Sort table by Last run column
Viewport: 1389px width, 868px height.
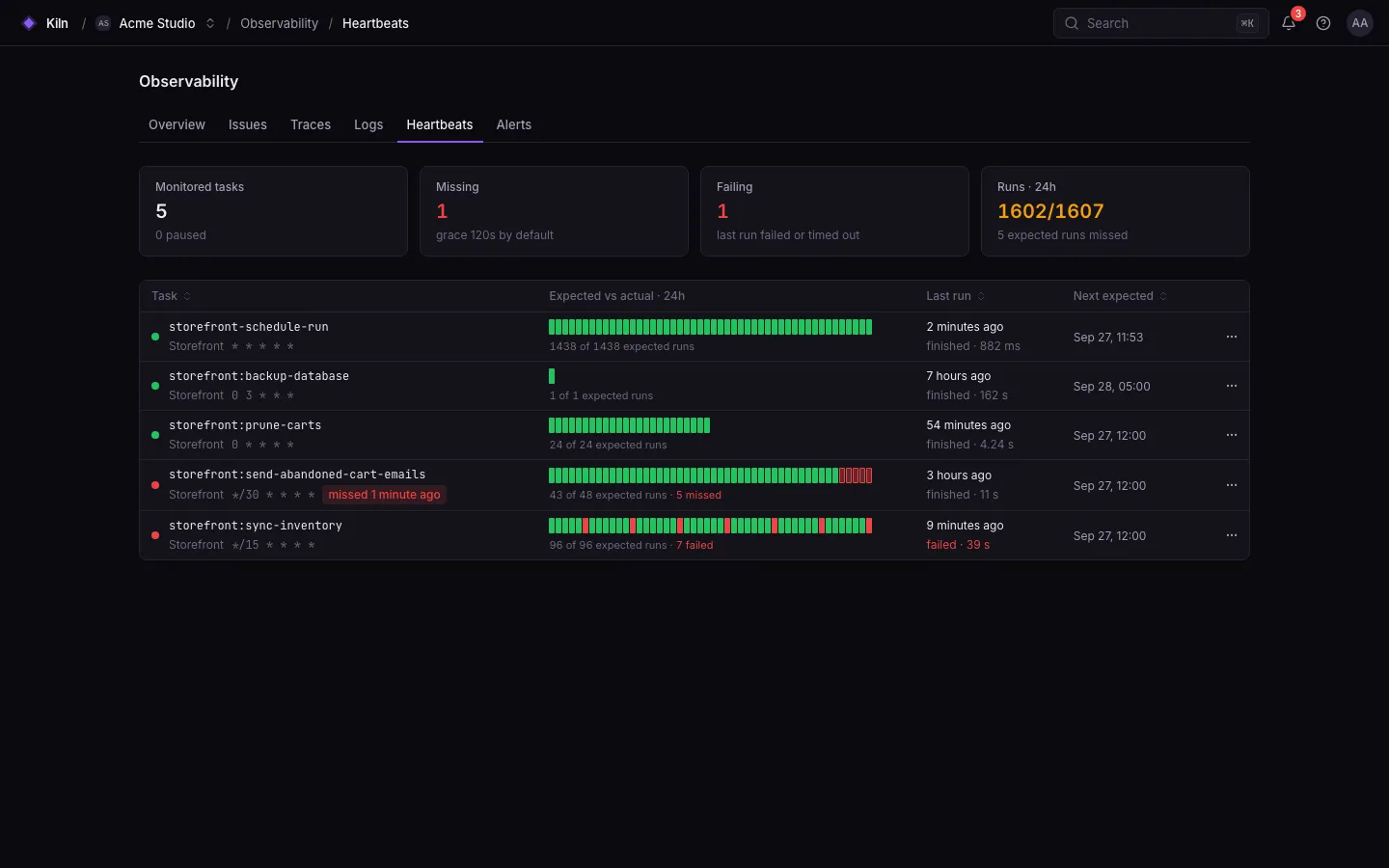(x=955, y=296)
